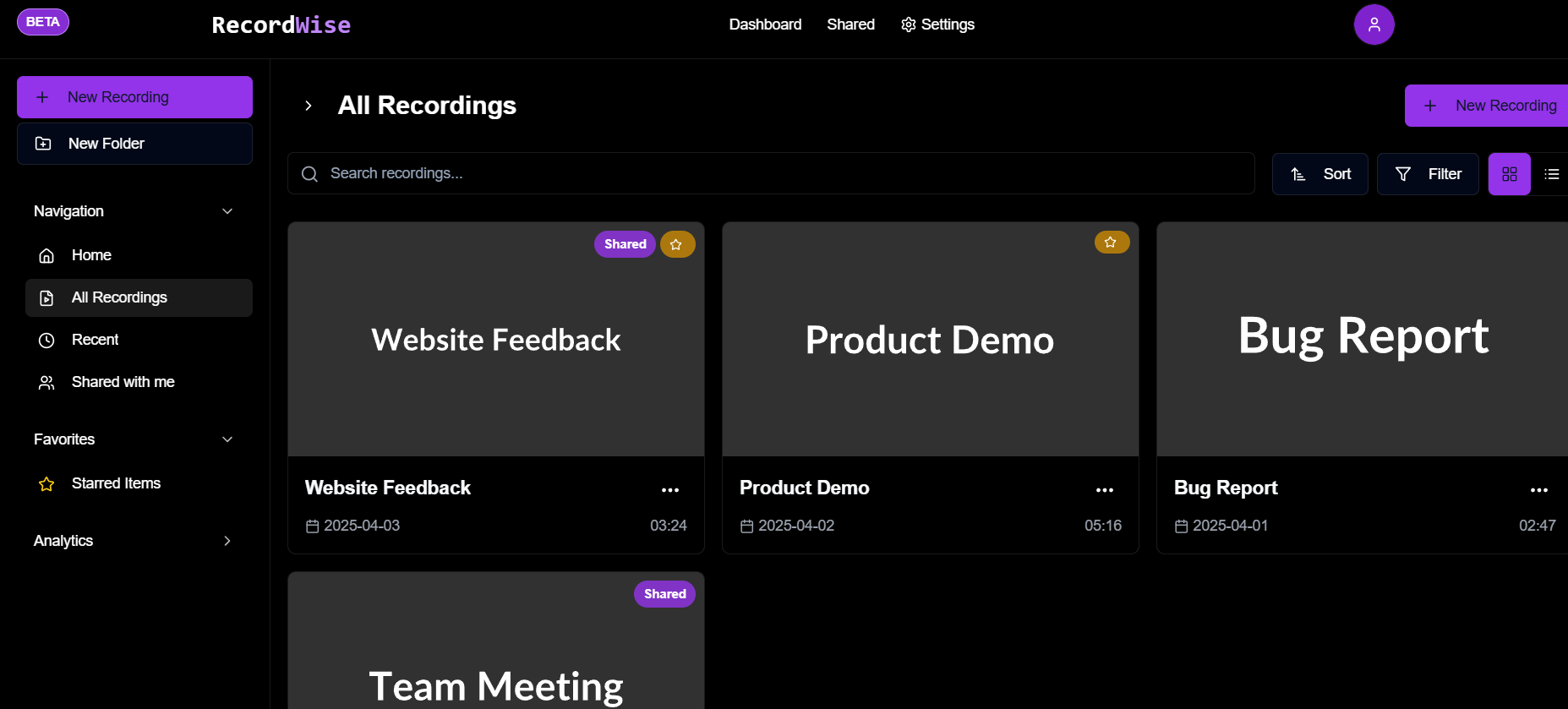The width and height of the screenshot is (1568, 709).
Task: Collapse the Navigation section
Action: pyautogui.click(x=134, y=211)
